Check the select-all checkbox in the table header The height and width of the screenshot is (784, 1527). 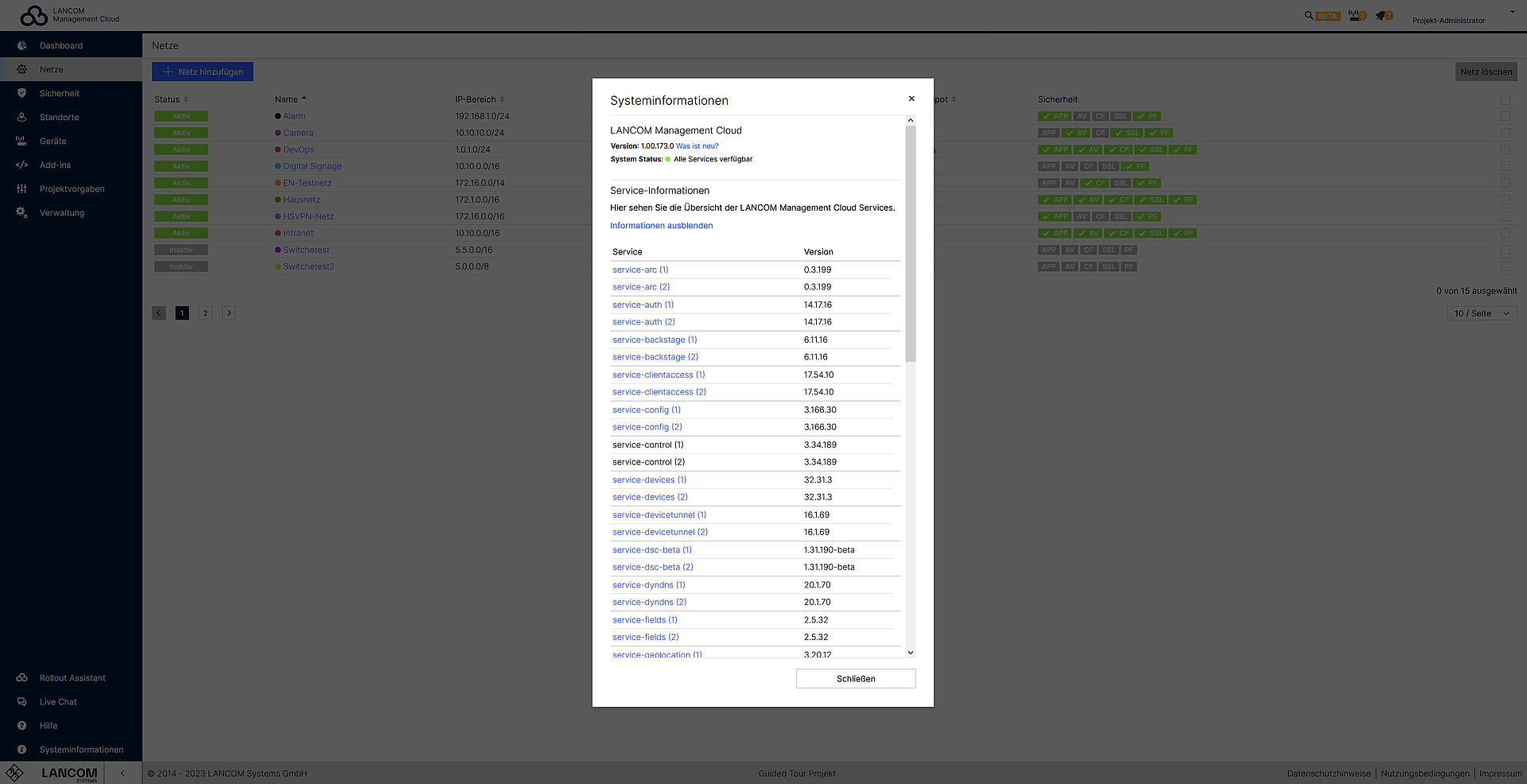click(x=1506, y=100)
